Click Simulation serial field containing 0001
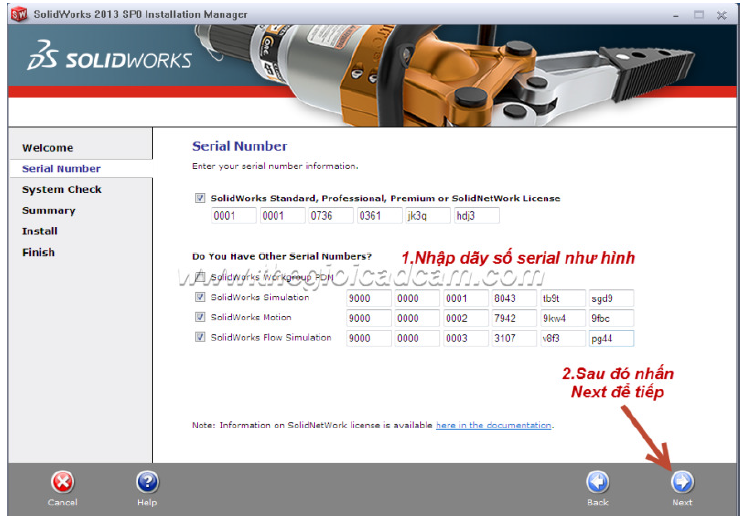Image resolution: width=750 pixels, height=526 pixels. (466, 298)
